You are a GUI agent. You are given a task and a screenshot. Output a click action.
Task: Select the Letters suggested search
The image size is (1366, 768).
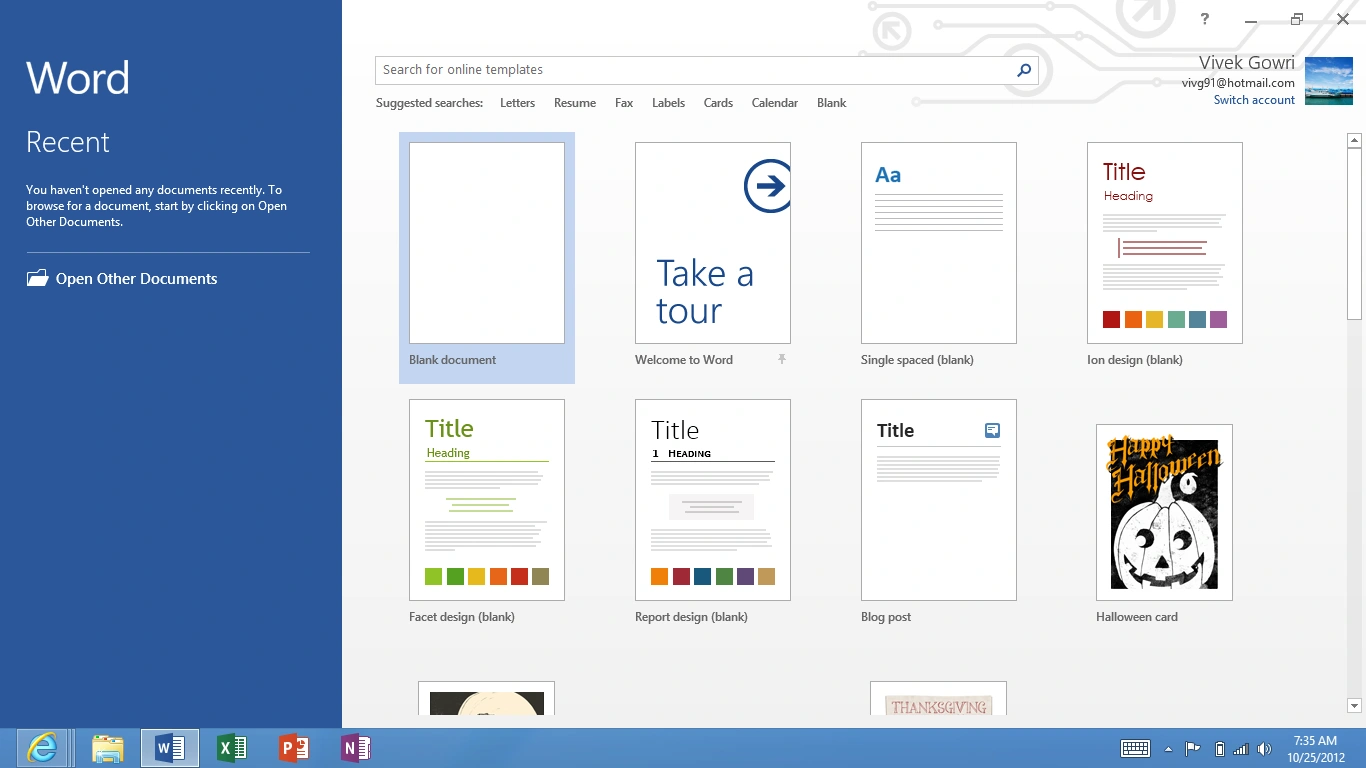click(517, 103)
